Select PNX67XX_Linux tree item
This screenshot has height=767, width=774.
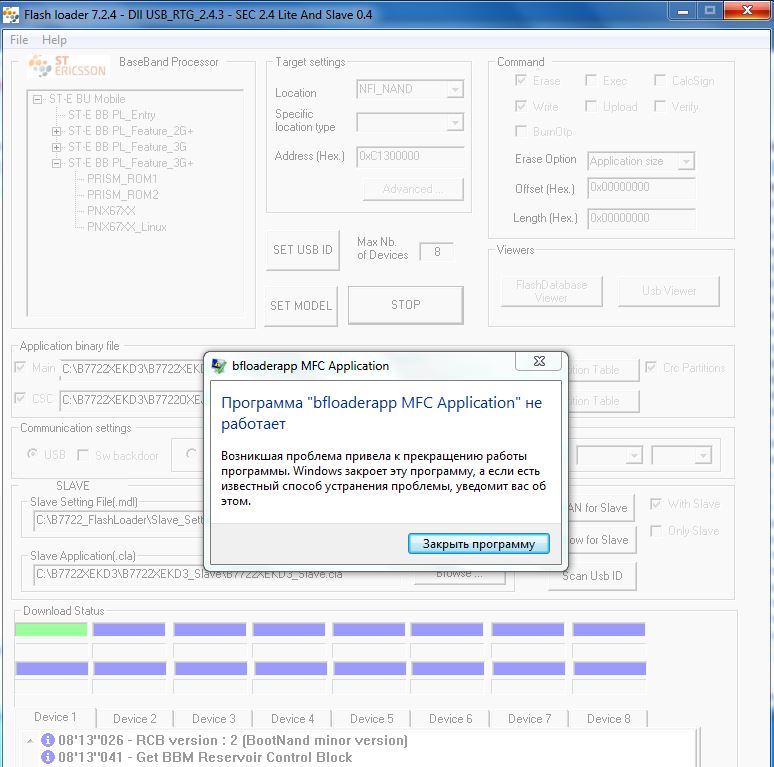pos(127,227)
